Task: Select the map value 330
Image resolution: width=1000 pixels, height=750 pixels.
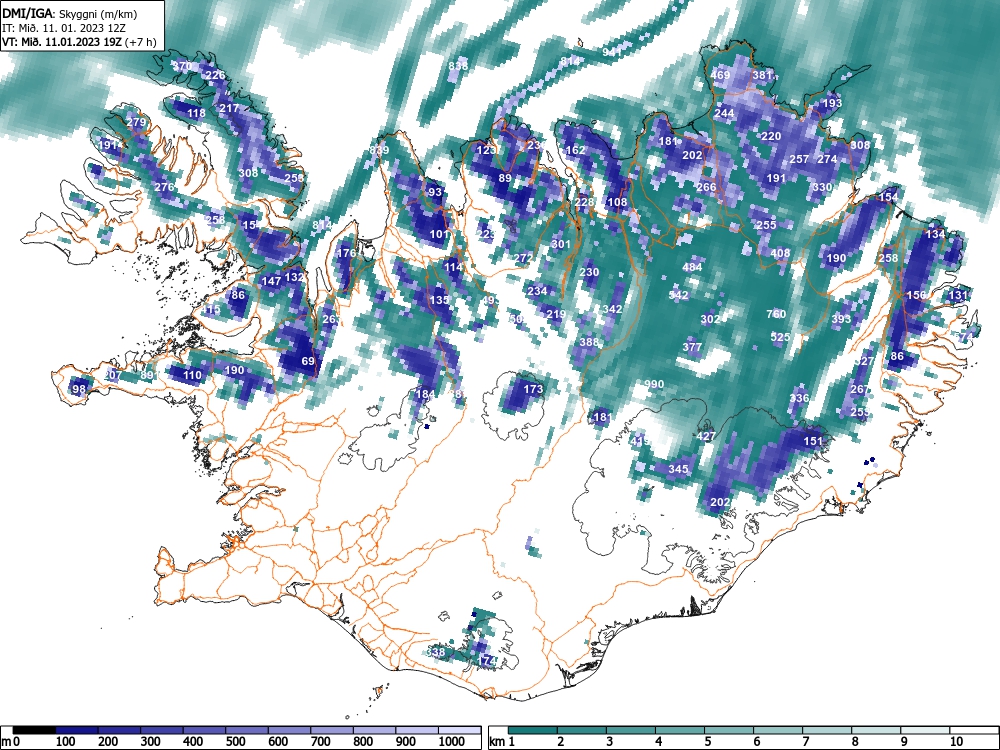Action: point(822,187)
